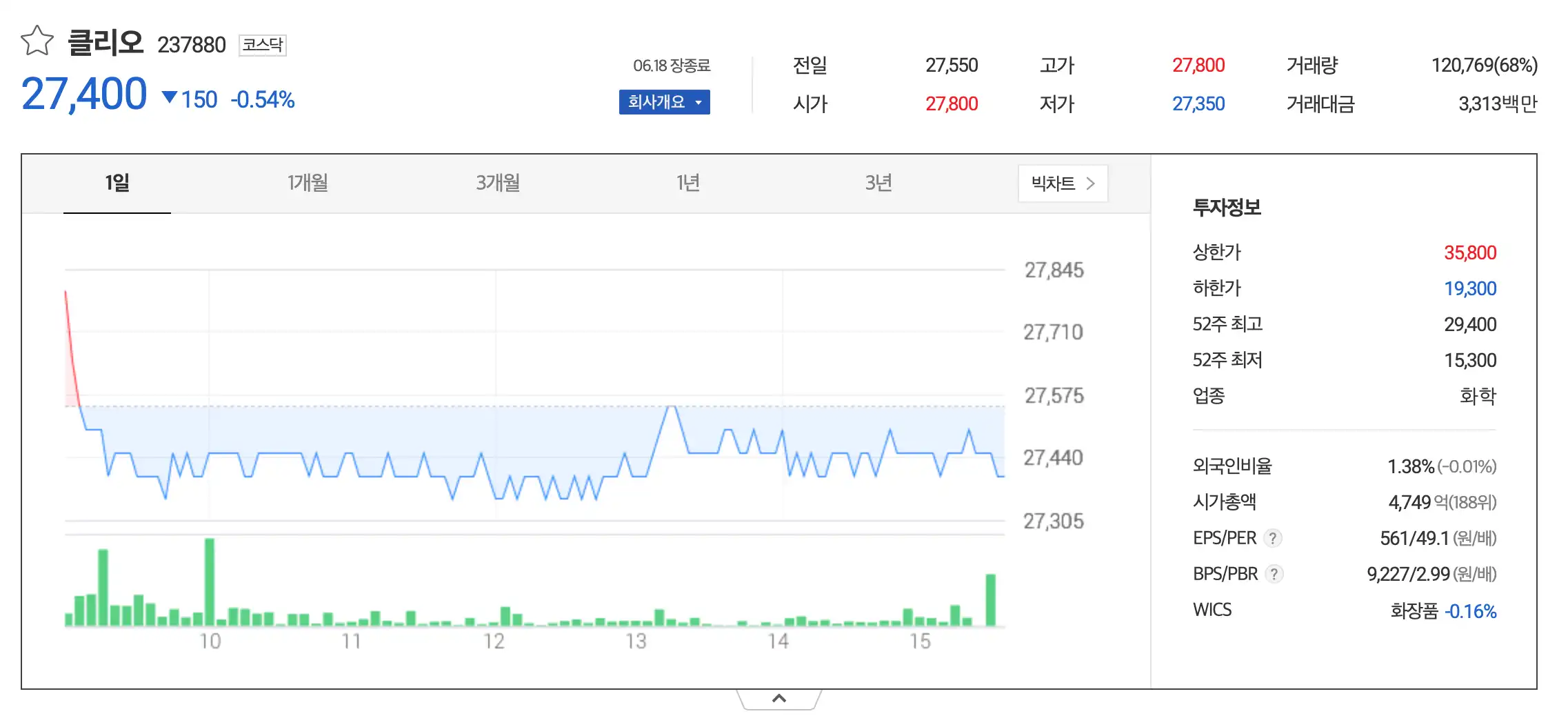Click the 13 o'clock time axis label

tap(636, 642)
